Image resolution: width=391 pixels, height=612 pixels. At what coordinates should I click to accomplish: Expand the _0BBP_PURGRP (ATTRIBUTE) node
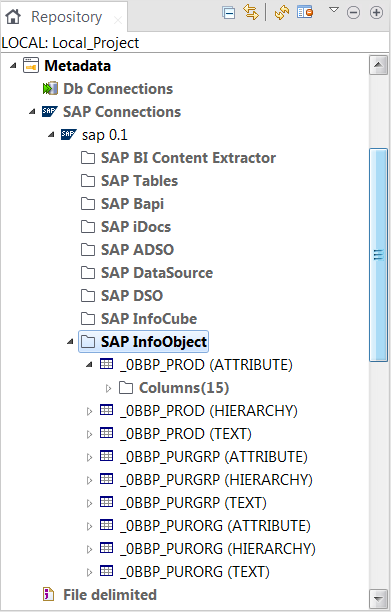(89, 457)
